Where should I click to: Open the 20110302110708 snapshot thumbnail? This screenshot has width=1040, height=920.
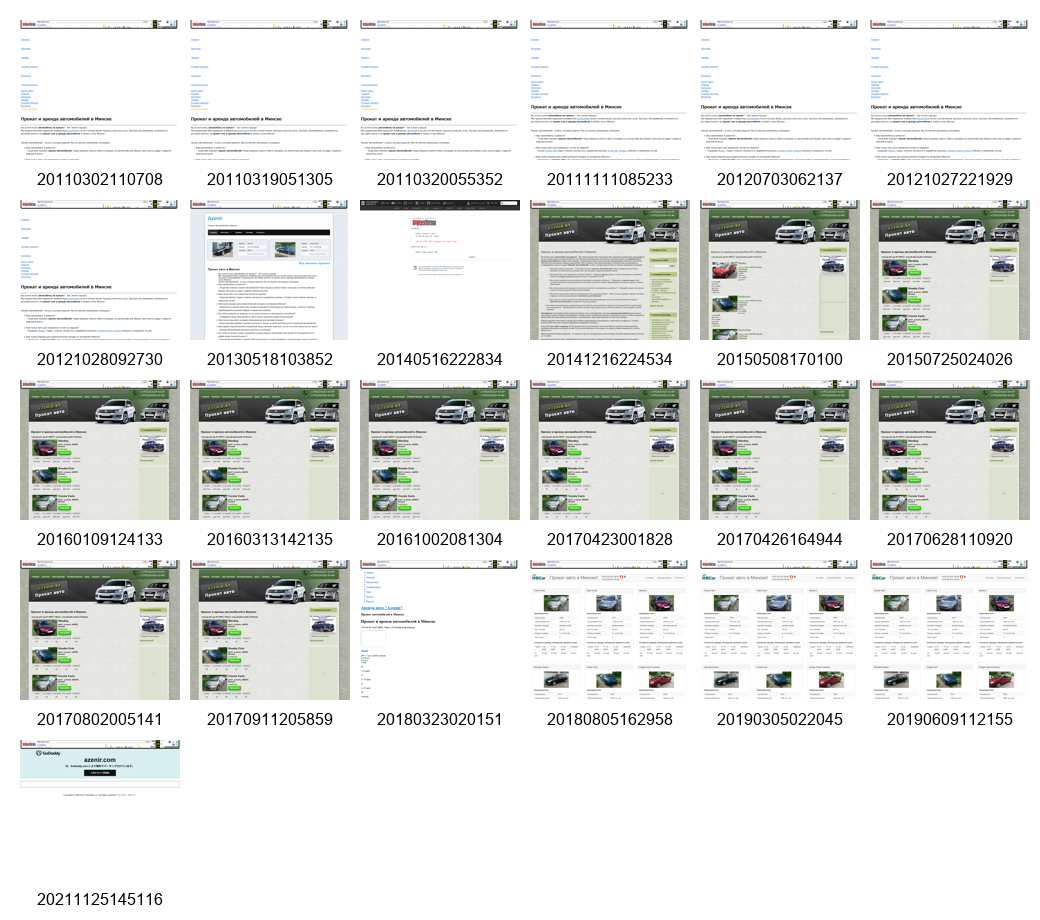(100, 90)
